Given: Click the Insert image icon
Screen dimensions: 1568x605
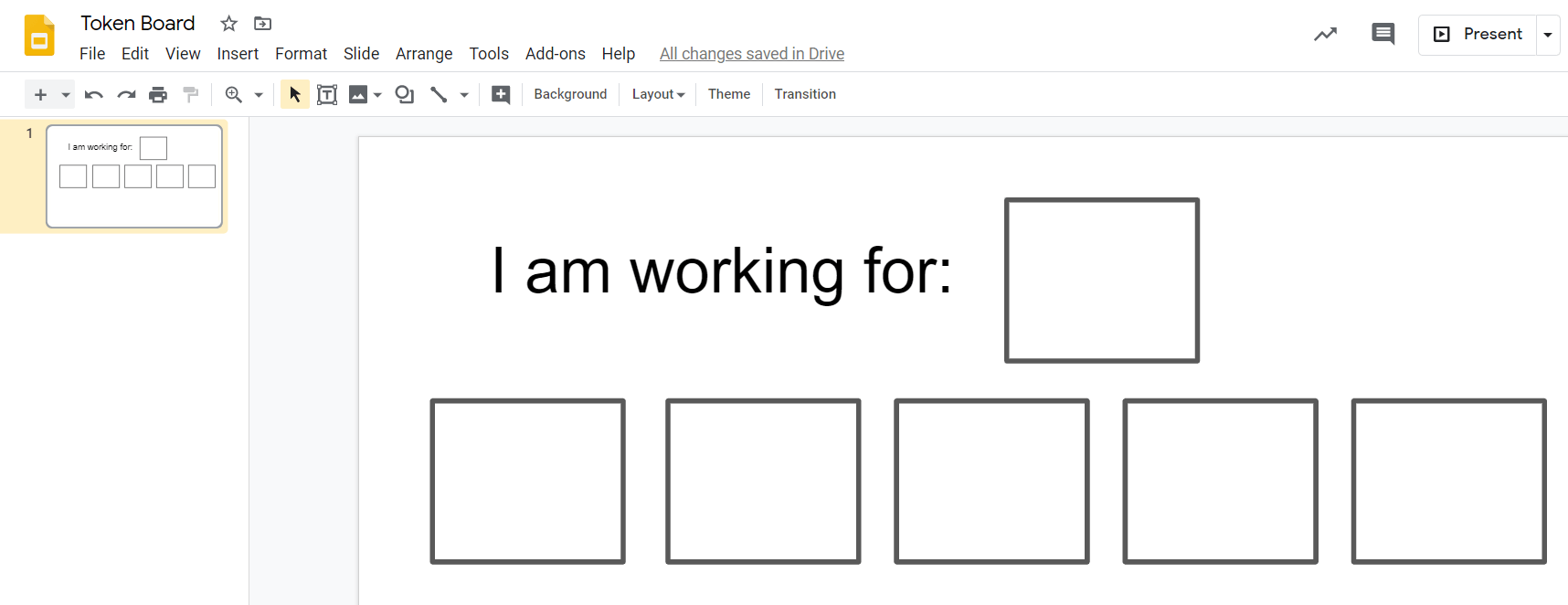Looking at the screenshot, I should (x=358, y=94).
